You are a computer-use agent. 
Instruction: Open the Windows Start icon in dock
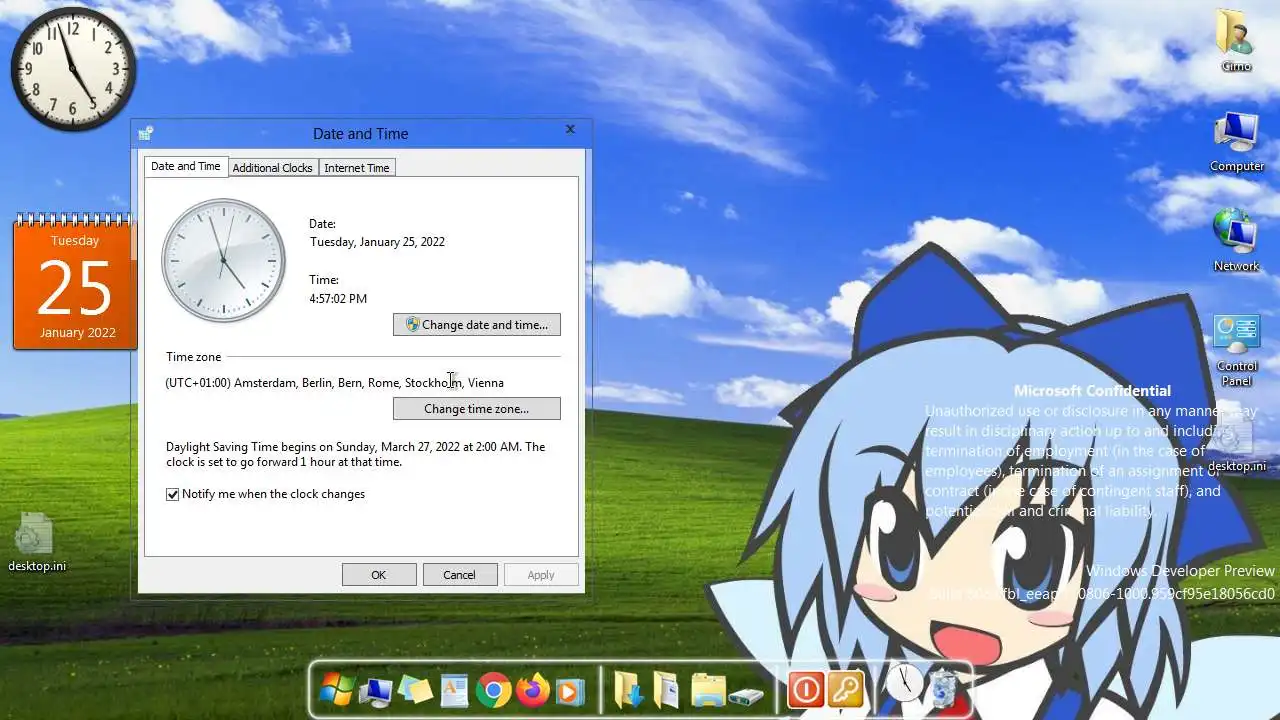click(338, 690)
